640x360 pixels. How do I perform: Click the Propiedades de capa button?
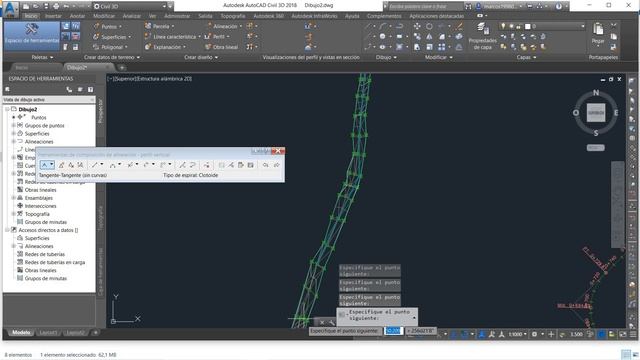click(482, 36)
